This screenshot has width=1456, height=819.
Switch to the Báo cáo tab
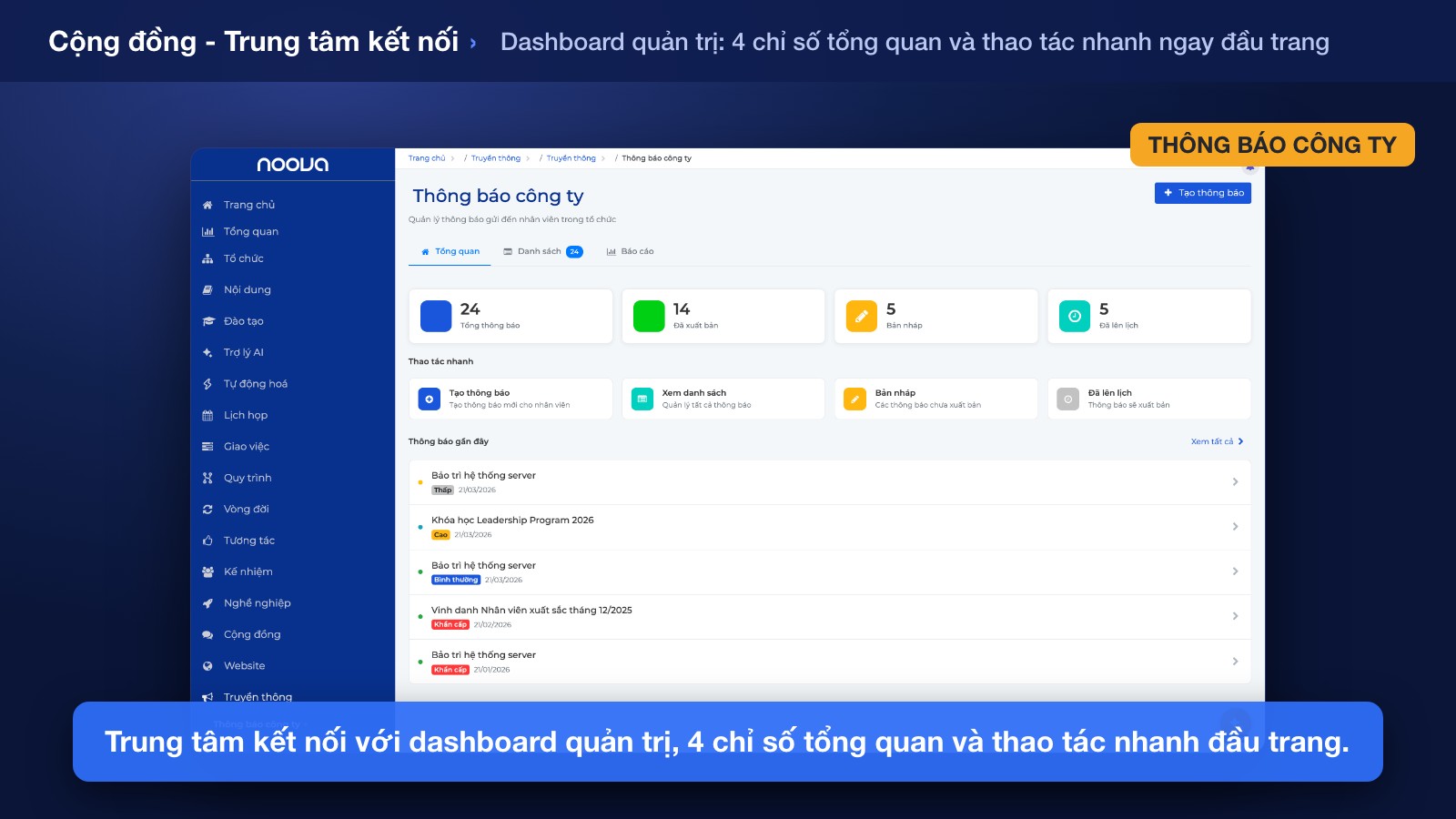[630, 251]
